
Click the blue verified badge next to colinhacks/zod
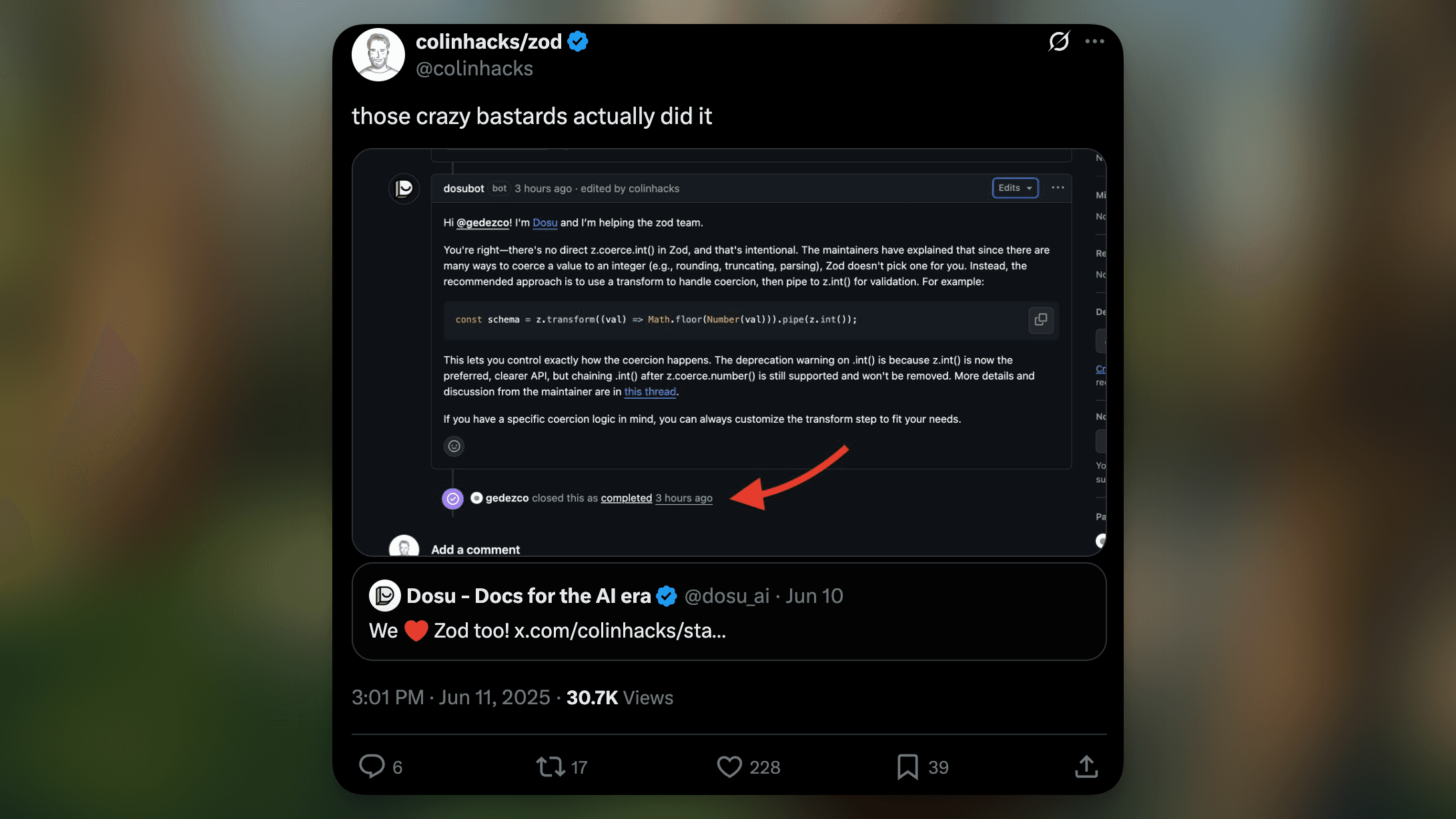[577, 41]
